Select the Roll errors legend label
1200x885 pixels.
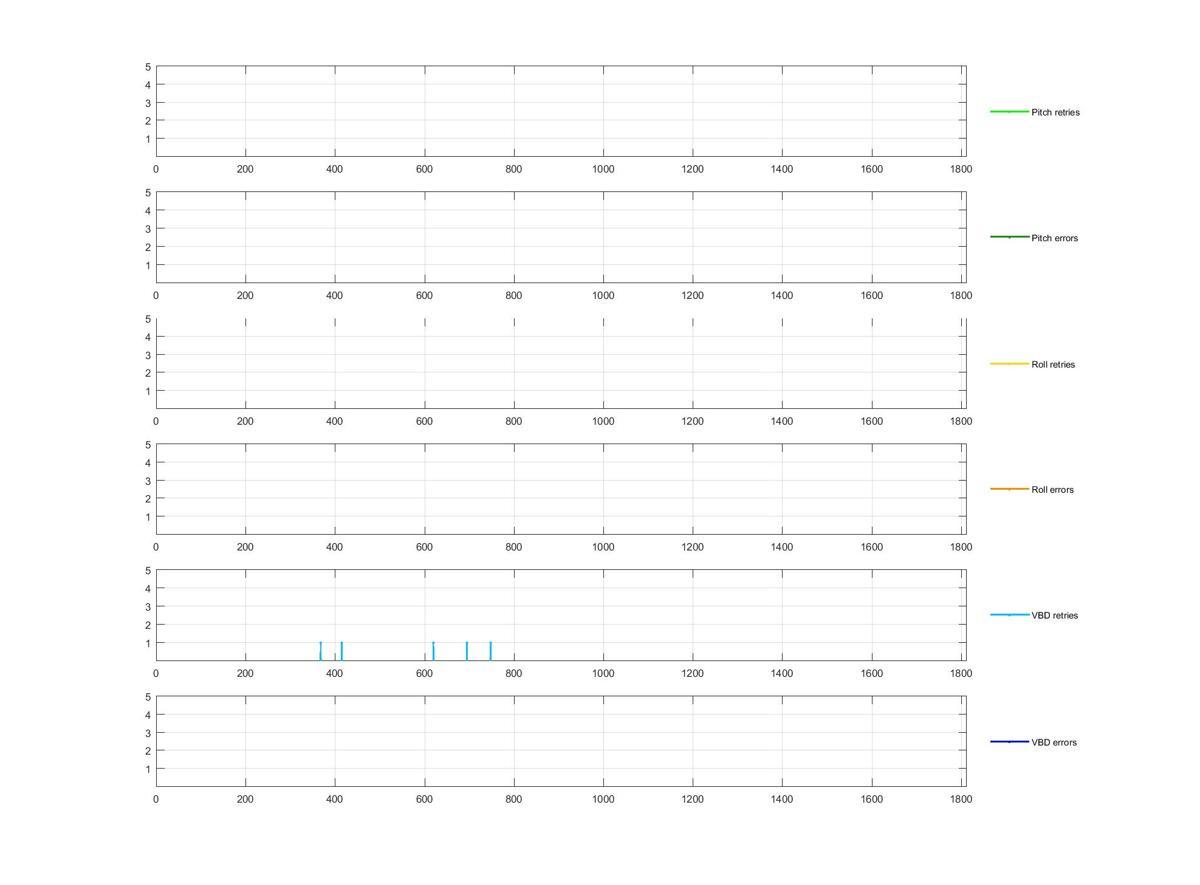point(1052,490)
